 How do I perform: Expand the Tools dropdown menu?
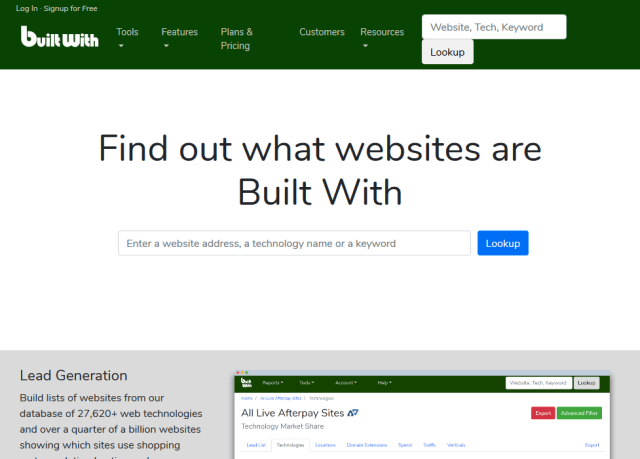click(x=127, y=38)
